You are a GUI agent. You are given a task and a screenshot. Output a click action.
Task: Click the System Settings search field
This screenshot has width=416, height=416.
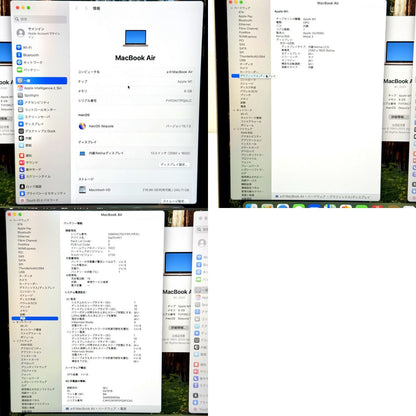(41, 19)
